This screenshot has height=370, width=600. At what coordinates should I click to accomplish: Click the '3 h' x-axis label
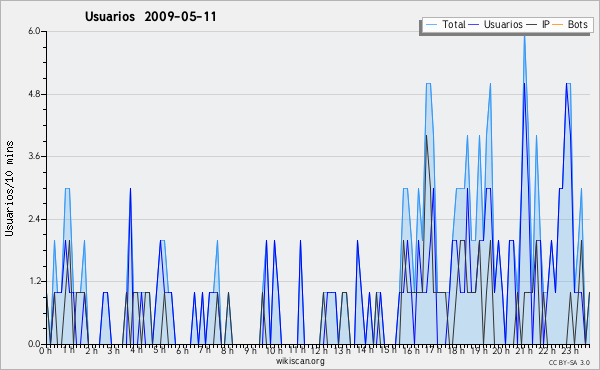tap(114, 350)
